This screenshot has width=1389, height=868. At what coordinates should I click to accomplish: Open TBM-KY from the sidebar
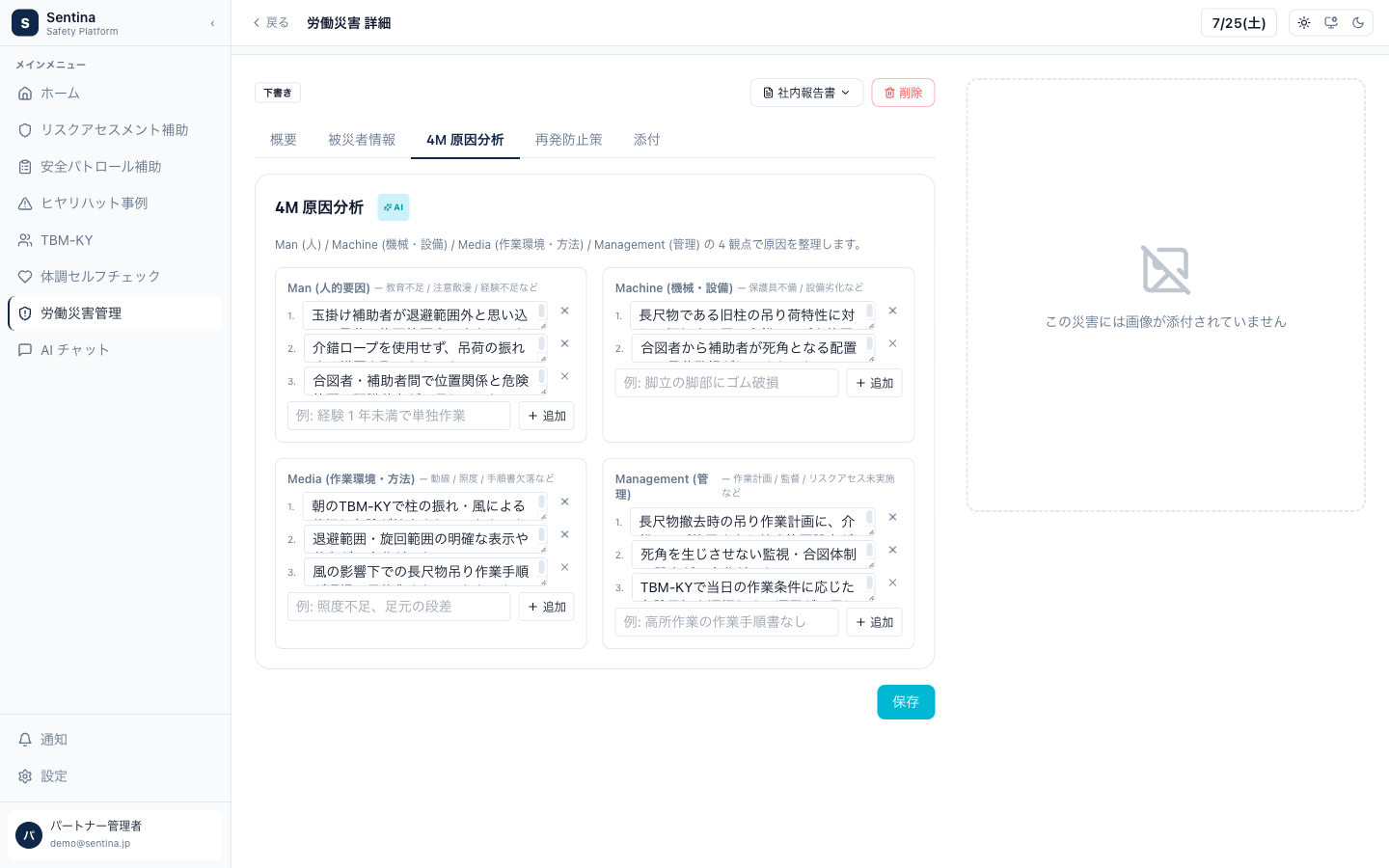(x=115, y=240)
